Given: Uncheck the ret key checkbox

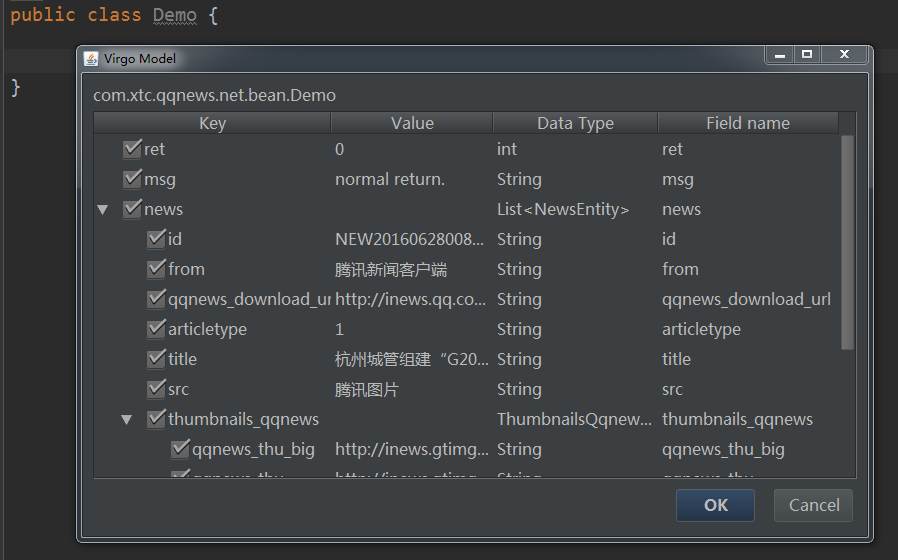Looking at the screenshot, I should 132,149.
